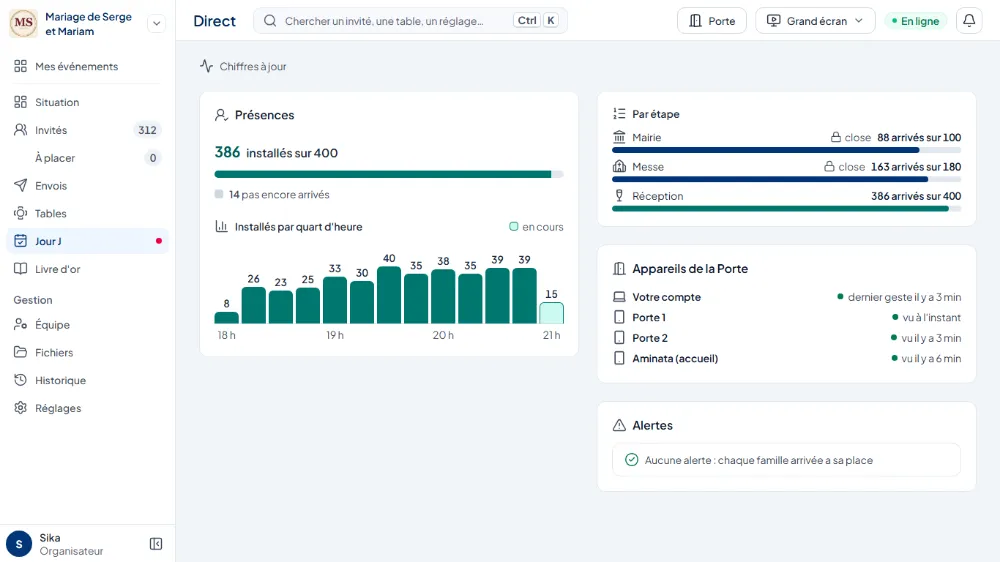Click the Ctrl keyboard shortcut hint

coord(527,20)
